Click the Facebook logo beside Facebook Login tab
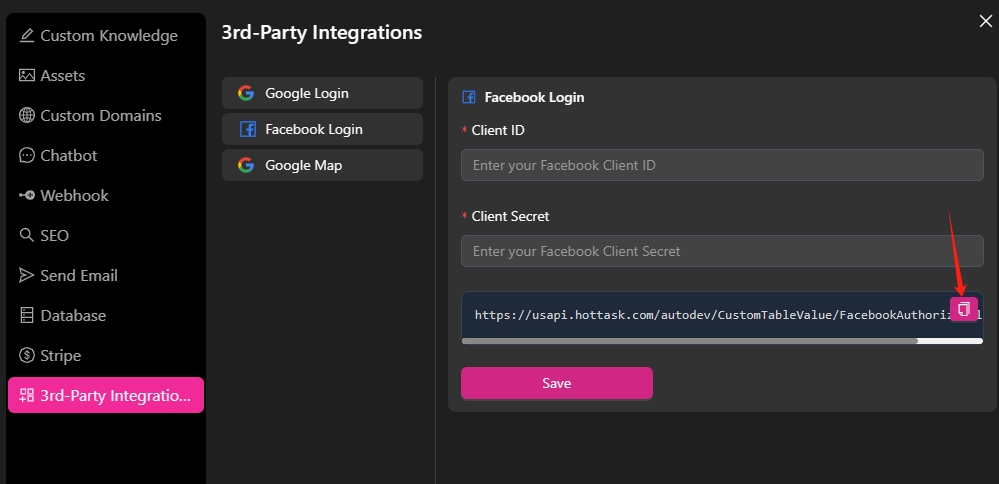This screenshot has height=484, width=999. (x=247, y=129)
